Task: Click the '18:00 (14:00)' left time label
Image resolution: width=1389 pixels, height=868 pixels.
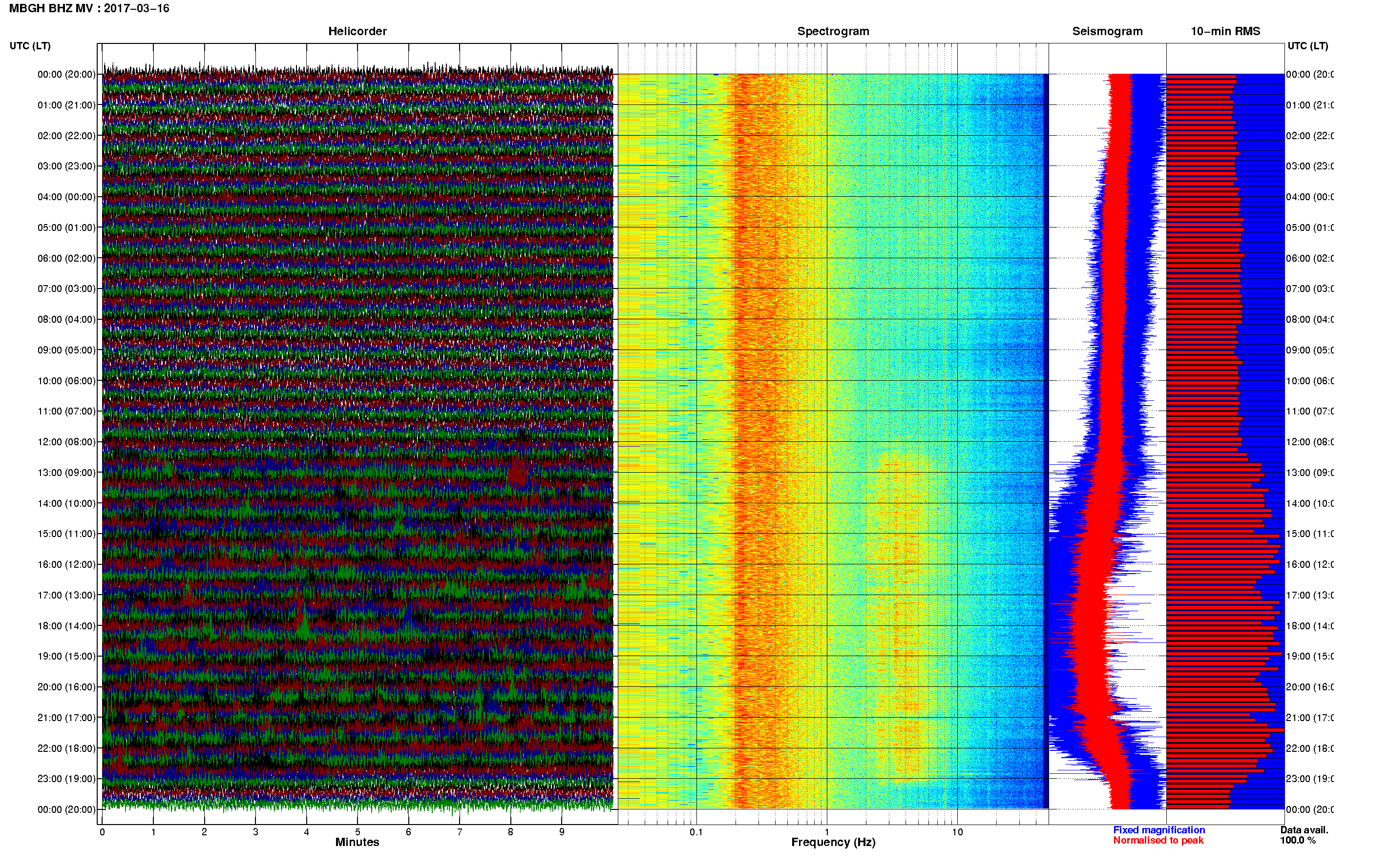Action: point(66,626)
